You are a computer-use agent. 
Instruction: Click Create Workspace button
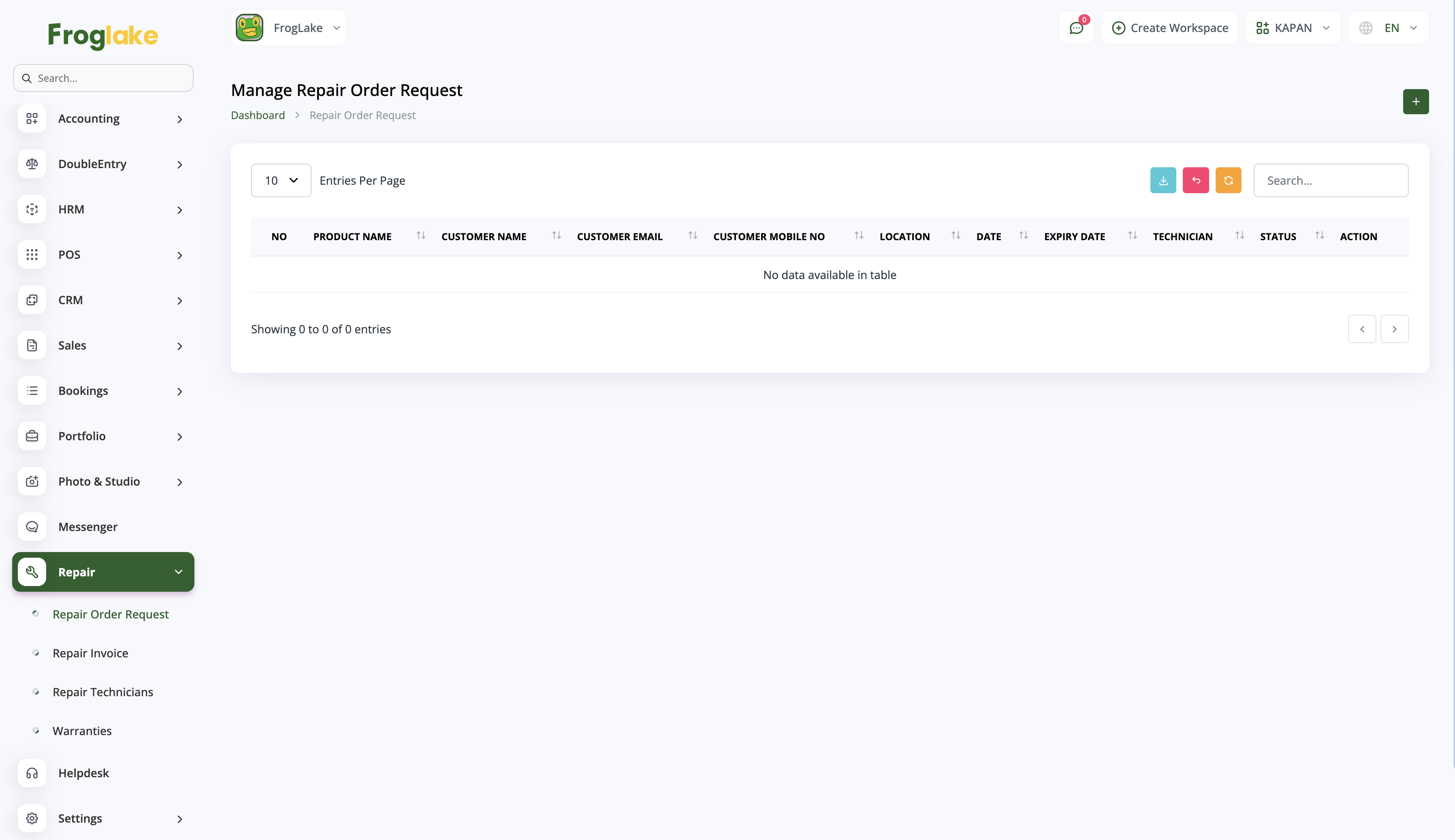coord(1169,28)
